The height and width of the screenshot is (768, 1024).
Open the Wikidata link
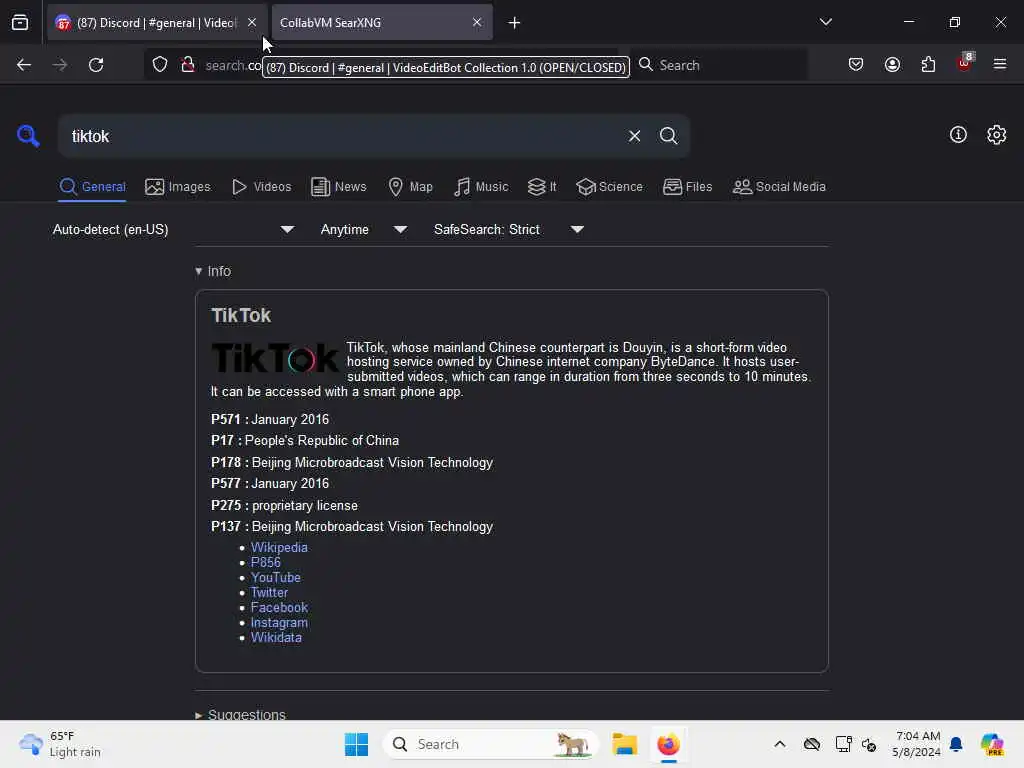[x=276, y=637]
